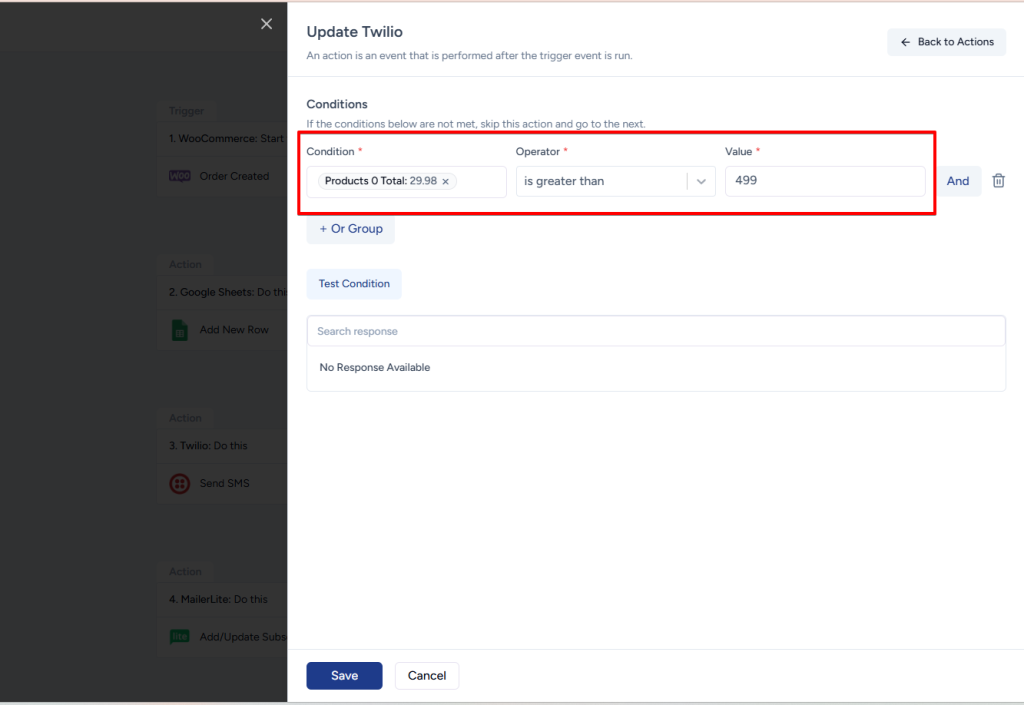This screenshot has height=705, width=1024.
Task: Click the red Twilio icon
Action: click(180, 484)
